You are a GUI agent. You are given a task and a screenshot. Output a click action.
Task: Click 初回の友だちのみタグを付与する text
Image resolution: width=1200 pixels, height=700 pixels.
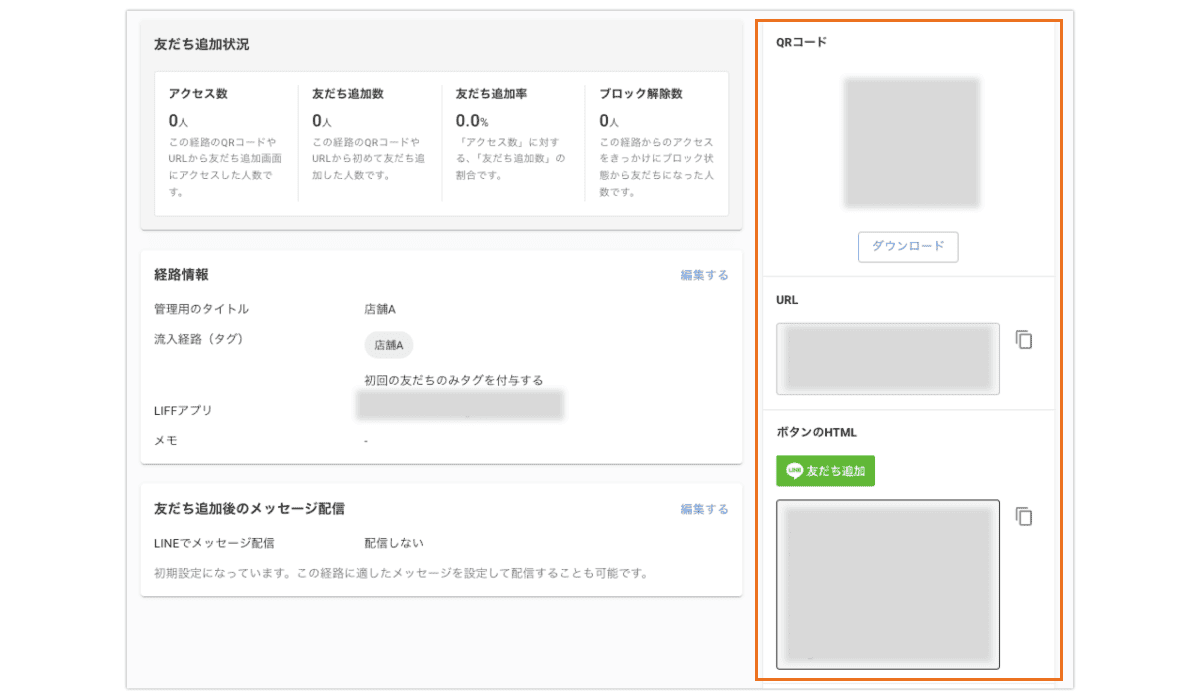454,380
